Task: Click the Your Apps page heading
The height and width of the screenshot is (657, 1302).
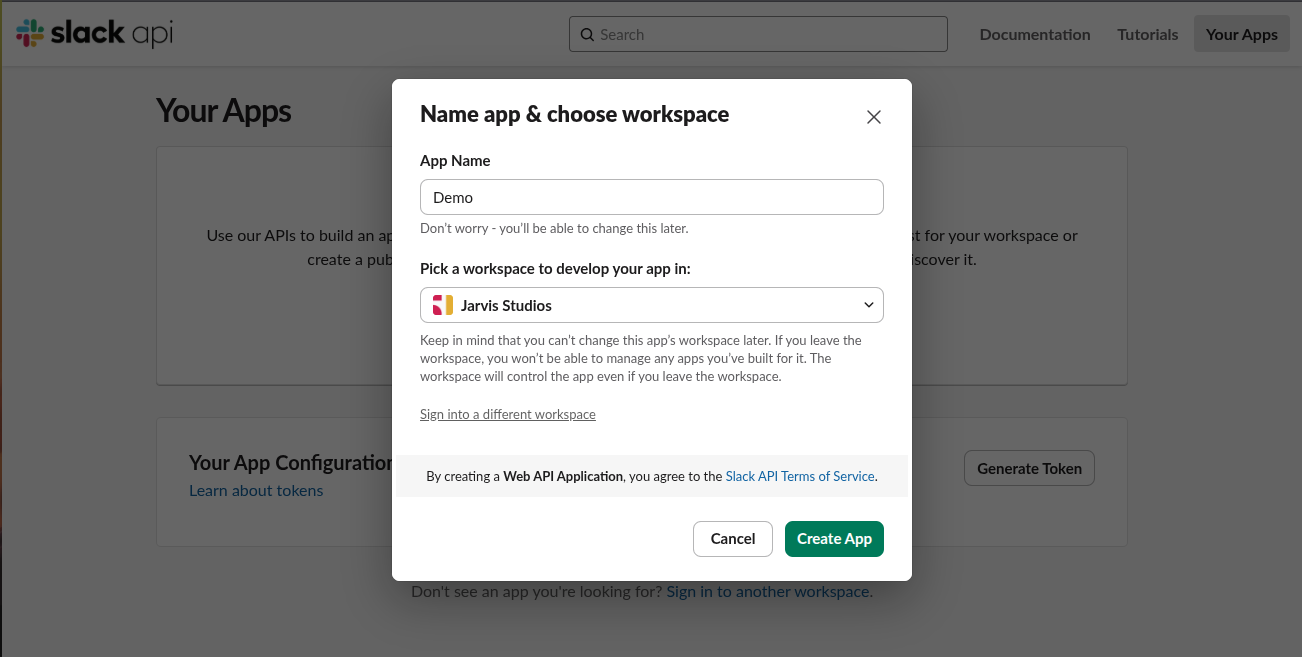Action: click(x=224, y=110)
